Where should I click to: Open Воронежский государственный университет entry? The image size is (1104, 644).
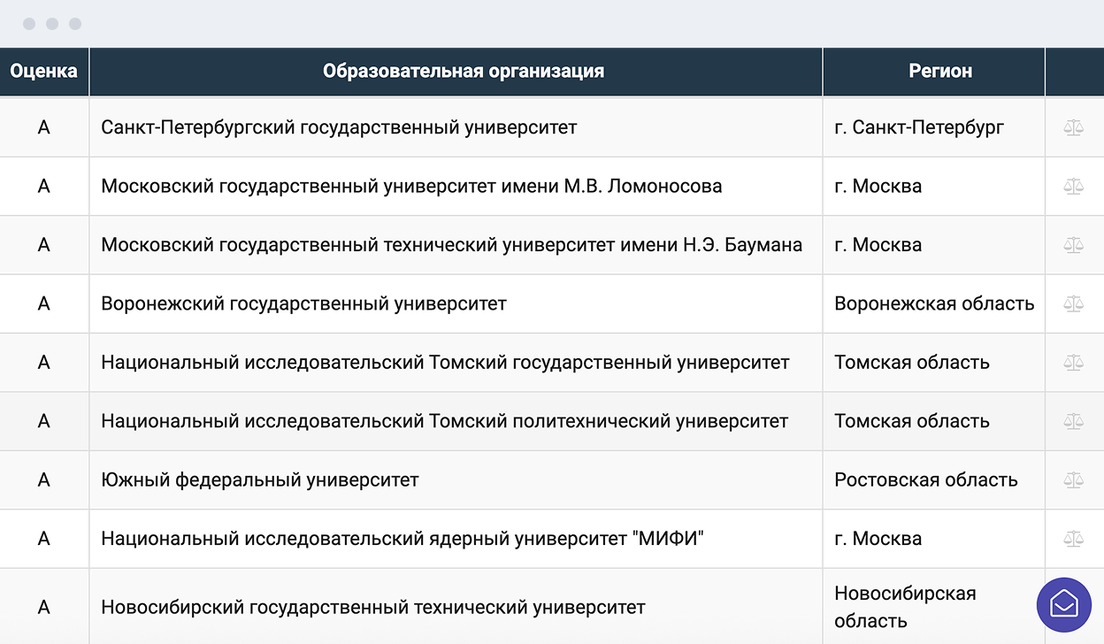coord(304,304)
